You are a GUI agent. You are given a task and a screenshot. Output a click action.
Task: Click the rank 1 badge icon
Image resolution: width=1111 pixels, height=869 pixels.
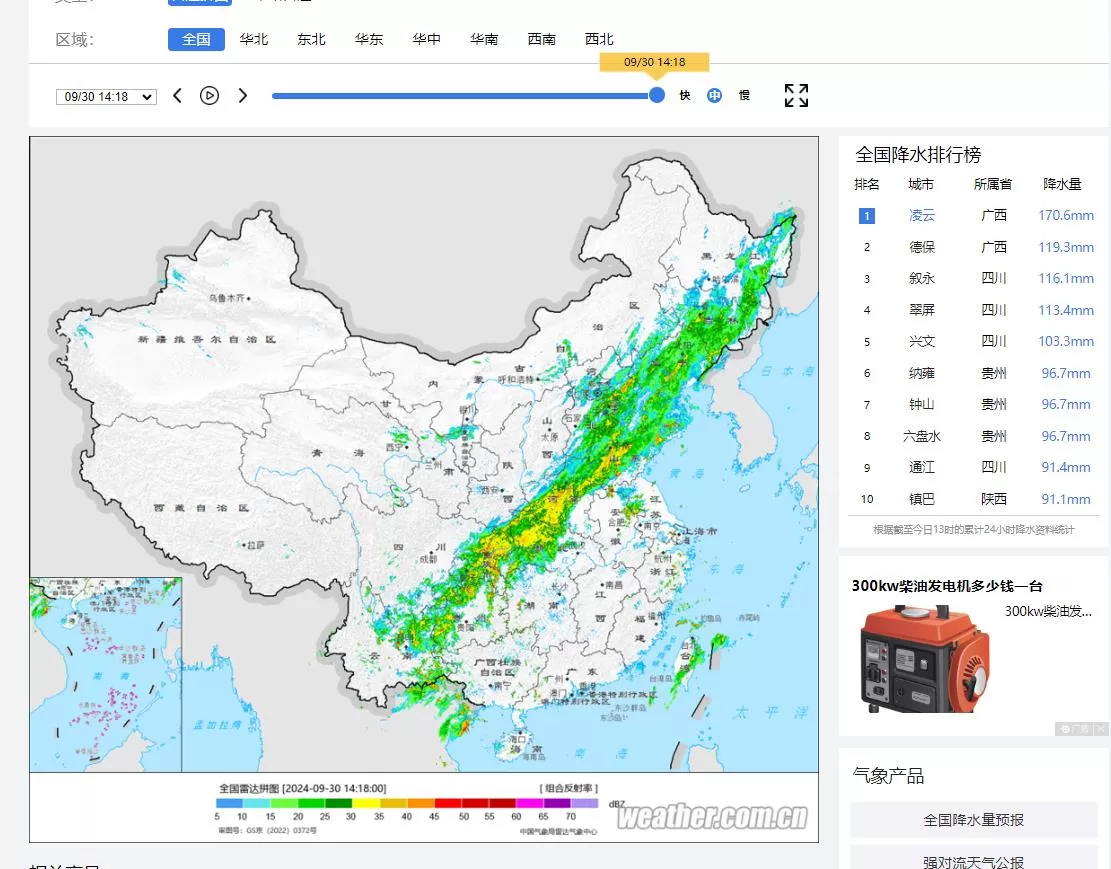[866, 215]
